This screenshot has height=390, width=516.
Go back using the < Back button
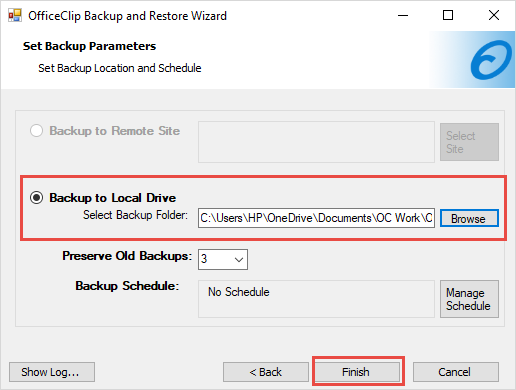click(x=266, y=372)
